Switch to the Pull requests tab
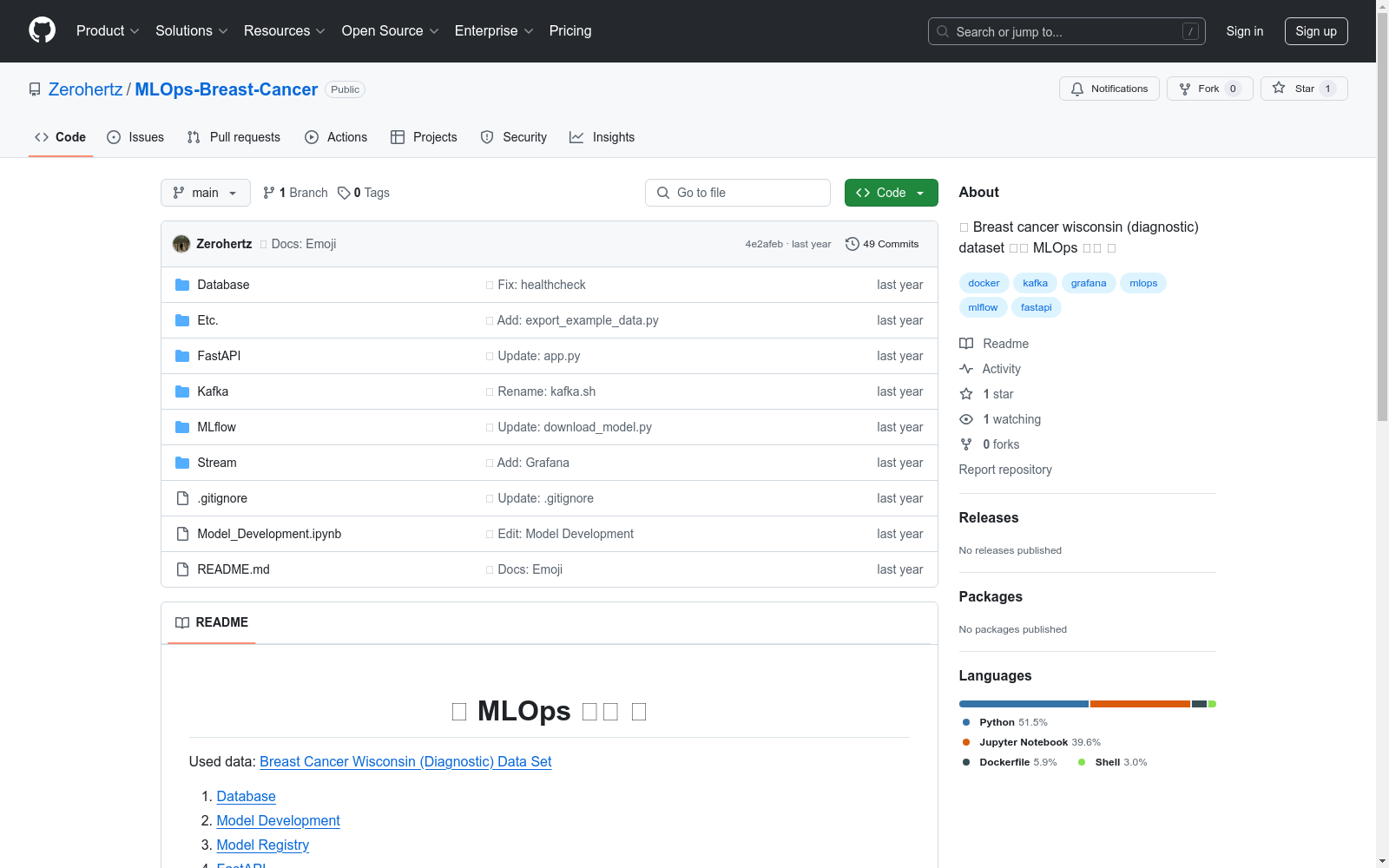The height and width of the screenshot is (868, 1389). tap(234, 137)
